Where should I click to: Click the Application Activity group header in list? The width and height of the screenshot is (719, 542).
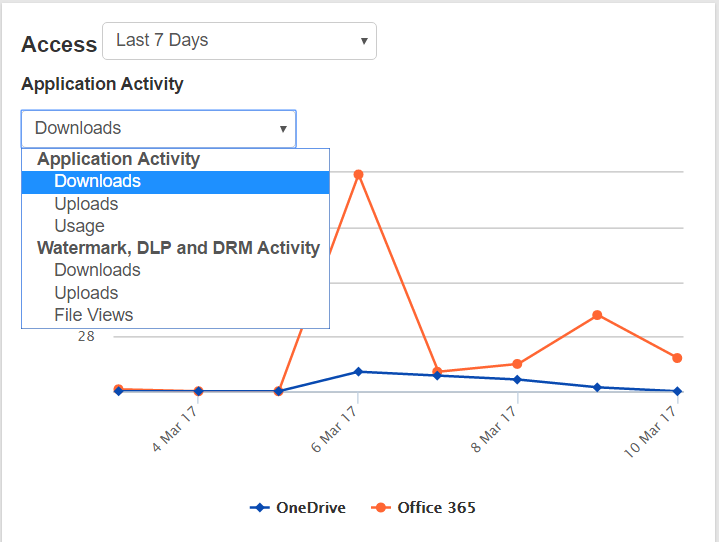(x=119, y=159)
